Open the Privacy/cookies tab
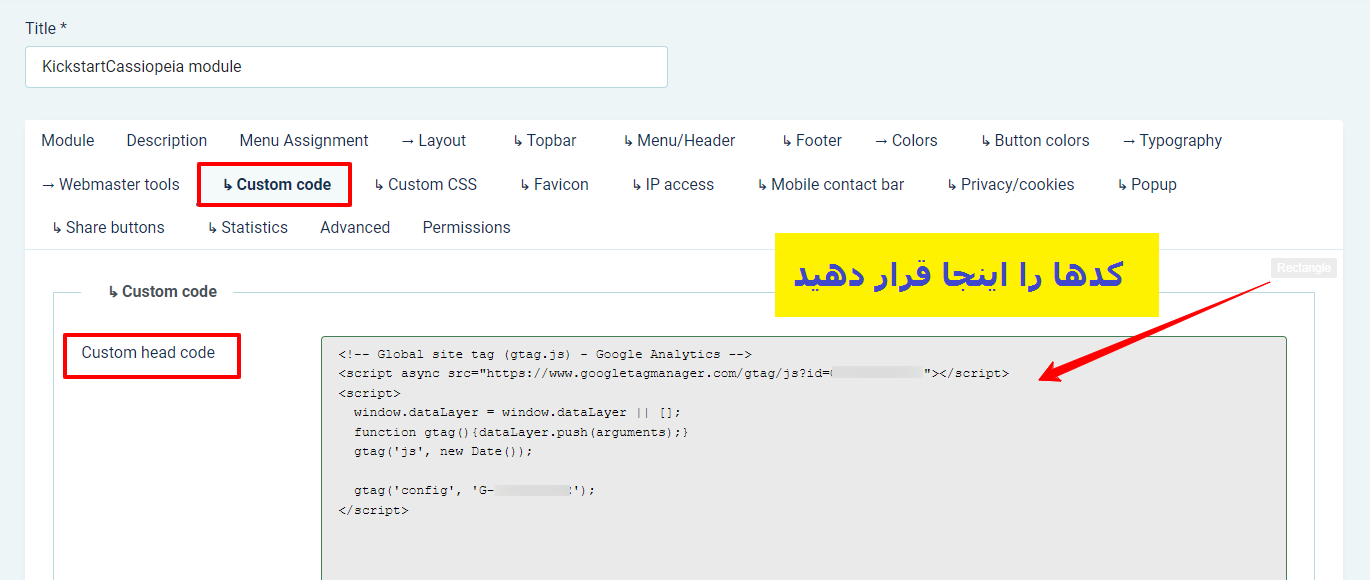The image size is (1370, 580). click(1009, 184)
